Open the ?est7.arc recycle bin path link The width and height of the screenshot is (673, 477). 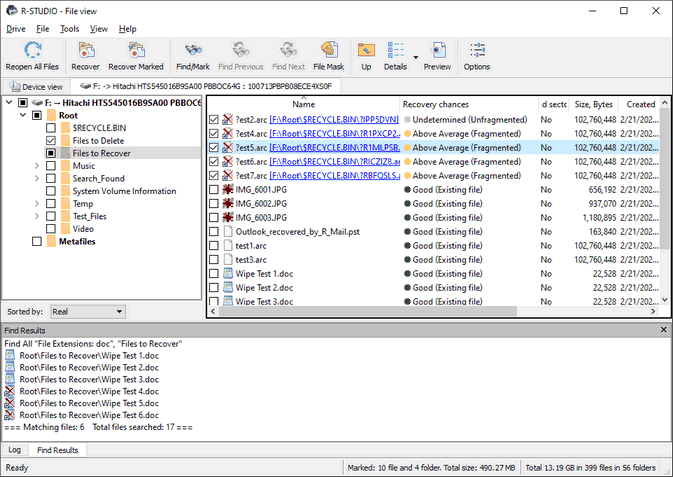point(334,176)
